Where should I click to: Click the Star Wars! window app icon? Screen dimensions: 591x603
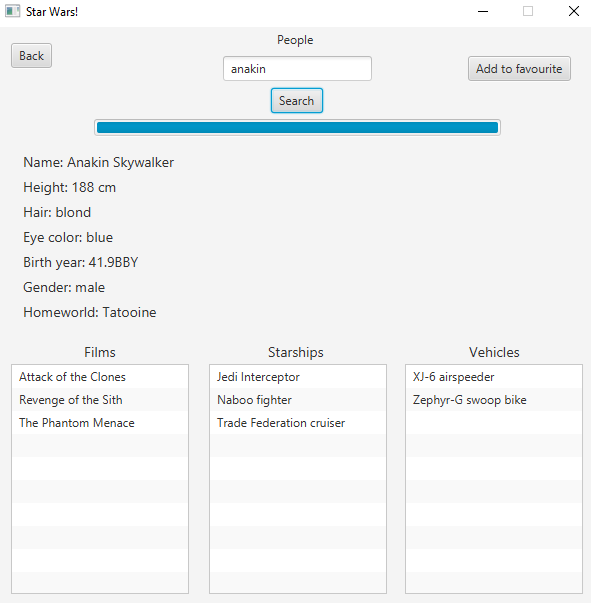click(12, 11)
